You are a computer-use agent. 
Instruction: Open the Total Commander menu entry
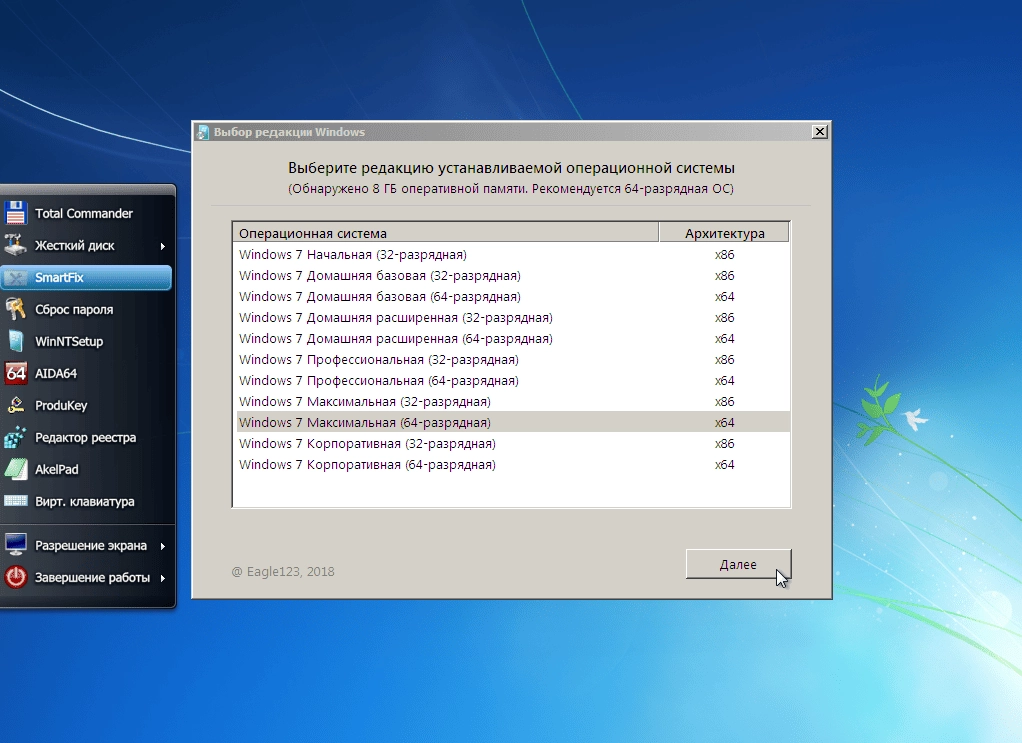(87, 213)
